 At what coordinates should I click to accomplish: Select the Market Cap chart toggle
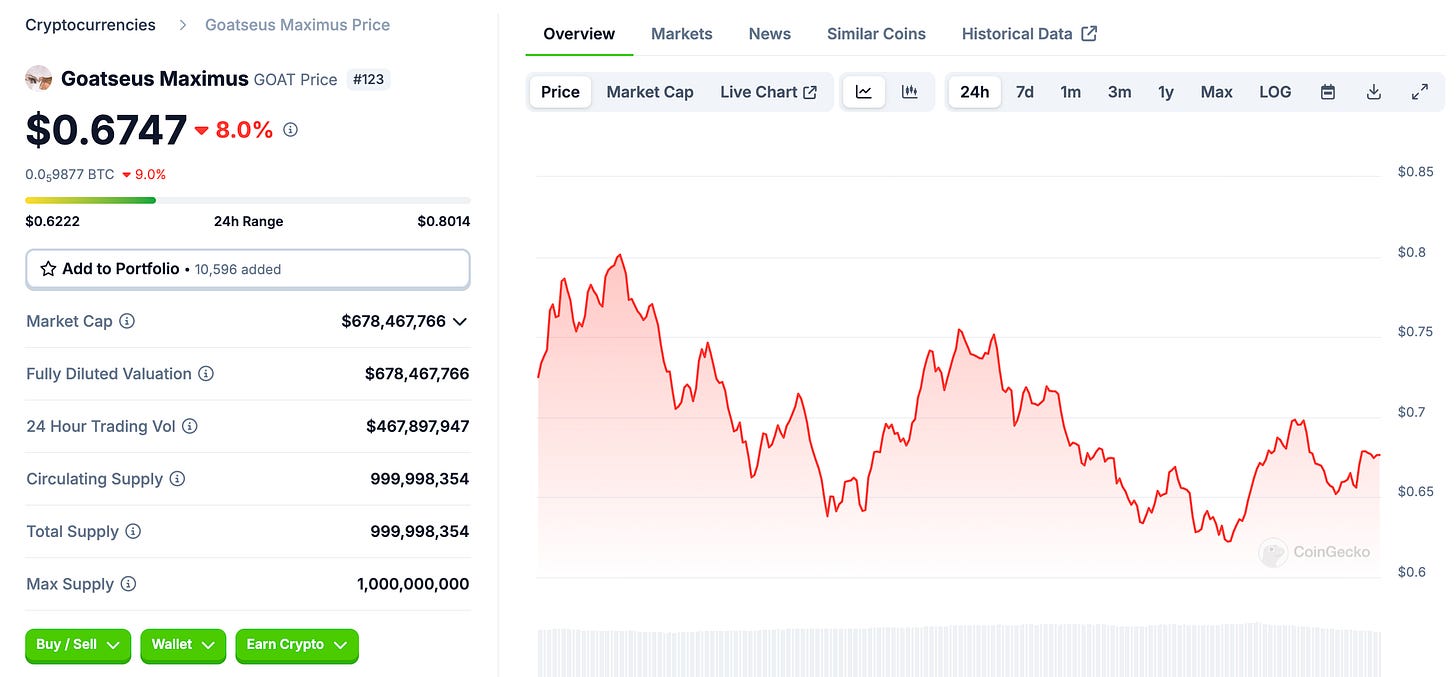point(650,92)
